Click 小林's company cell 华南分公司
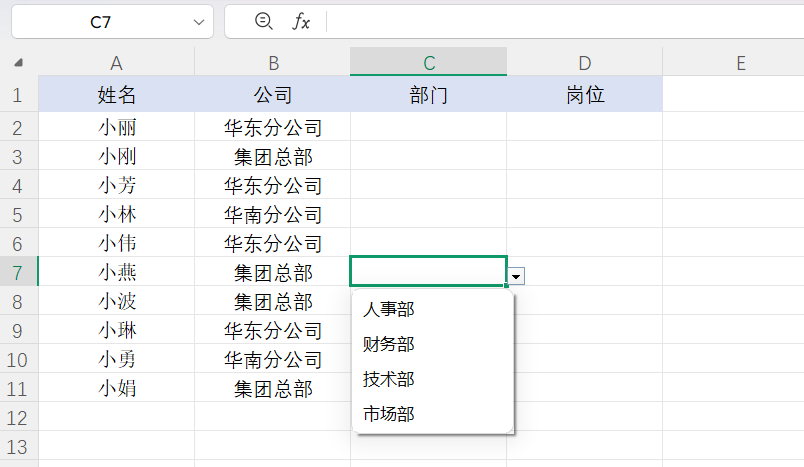 [273, 214]
